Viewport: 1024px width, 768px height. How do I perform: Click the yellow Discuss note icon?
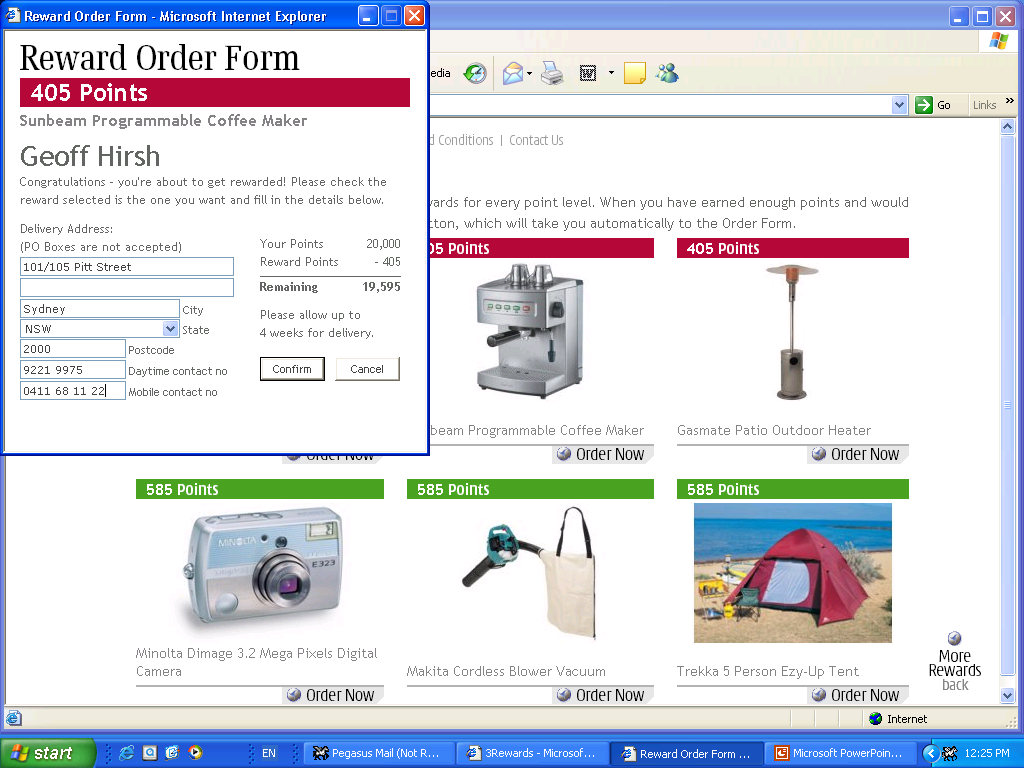tap(635, 73)
